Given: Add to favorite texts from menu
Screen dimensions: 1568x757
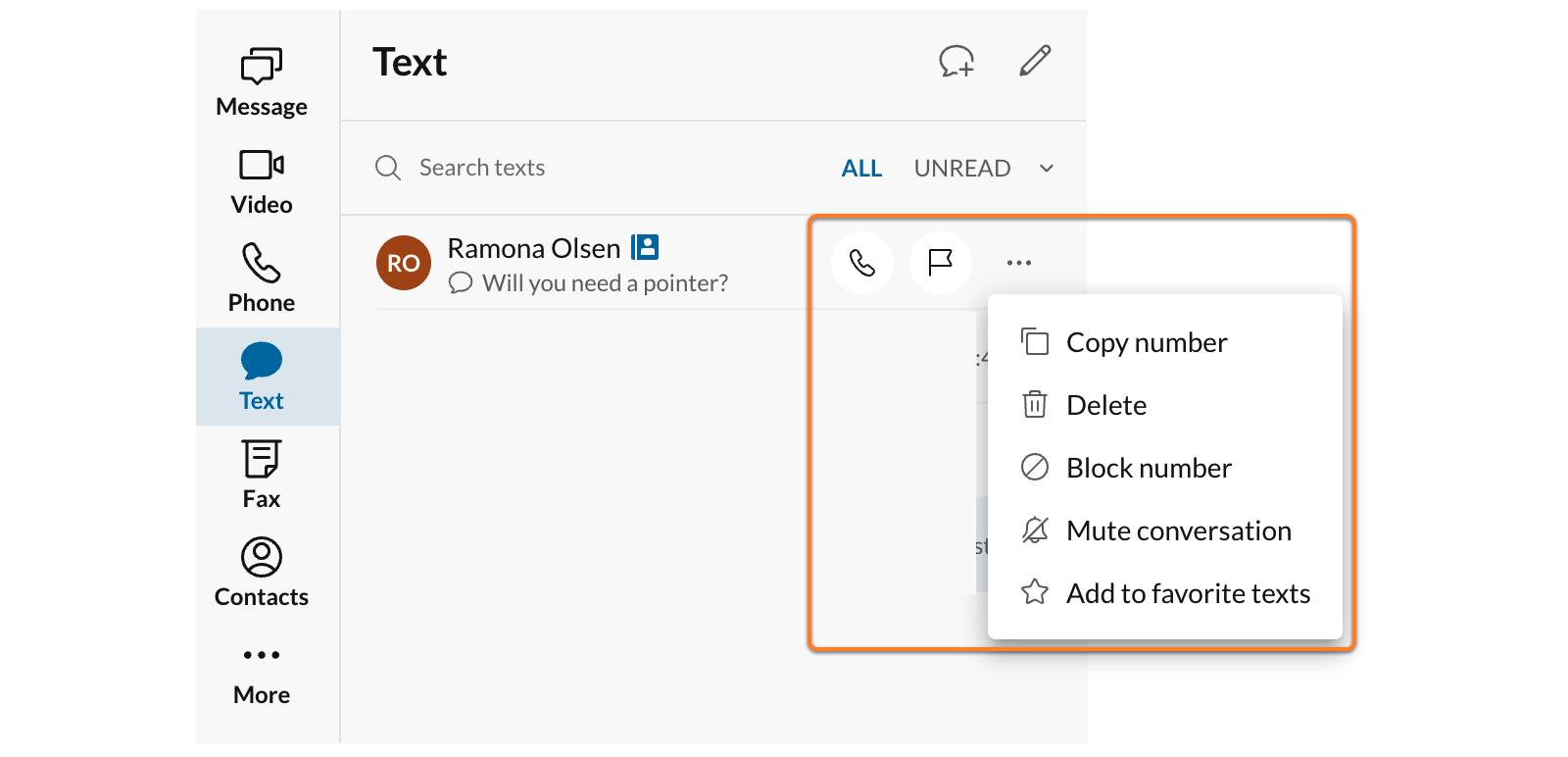Looking at the screenshot, I should [x=1188, y=593].
